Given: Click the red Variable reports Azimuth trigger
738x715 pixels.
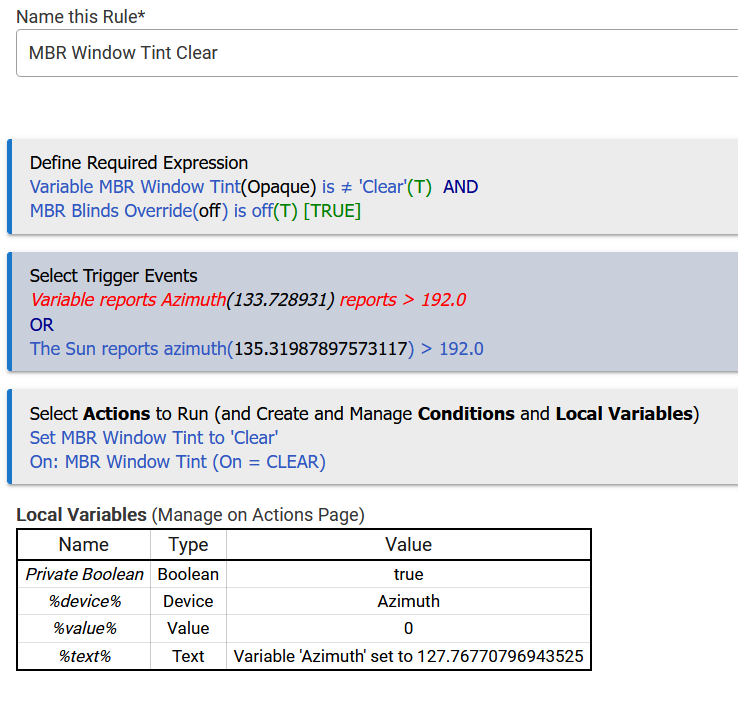Looking at the screenshot, I should (247, 300).
